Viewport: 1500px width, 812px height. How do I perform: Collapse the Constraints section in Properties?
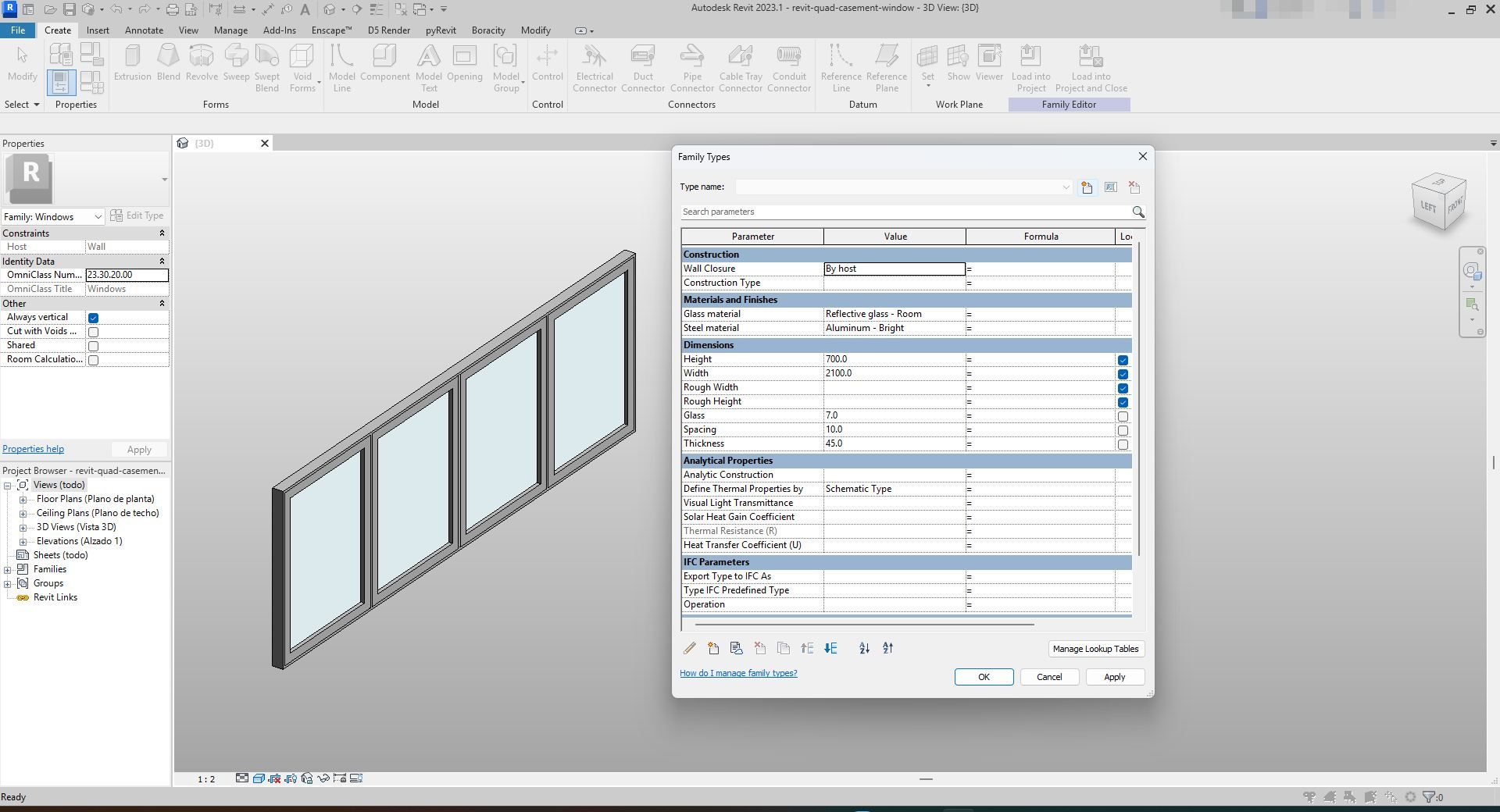(162, 233)
